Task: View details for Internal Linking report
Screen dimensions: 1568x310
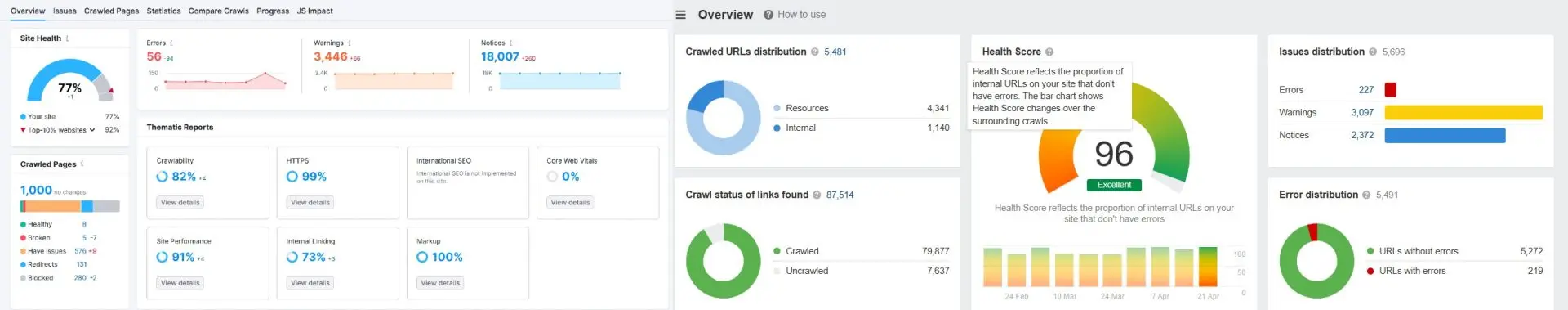Action: [x=310, y=283]
